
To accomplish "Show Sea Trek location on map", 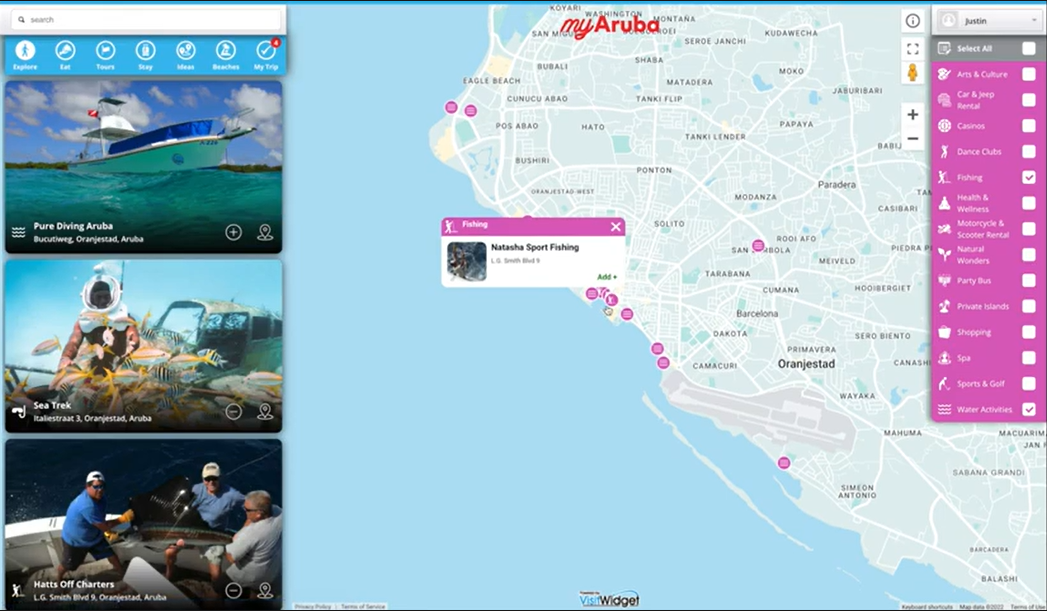I will (x=265, y=411).
